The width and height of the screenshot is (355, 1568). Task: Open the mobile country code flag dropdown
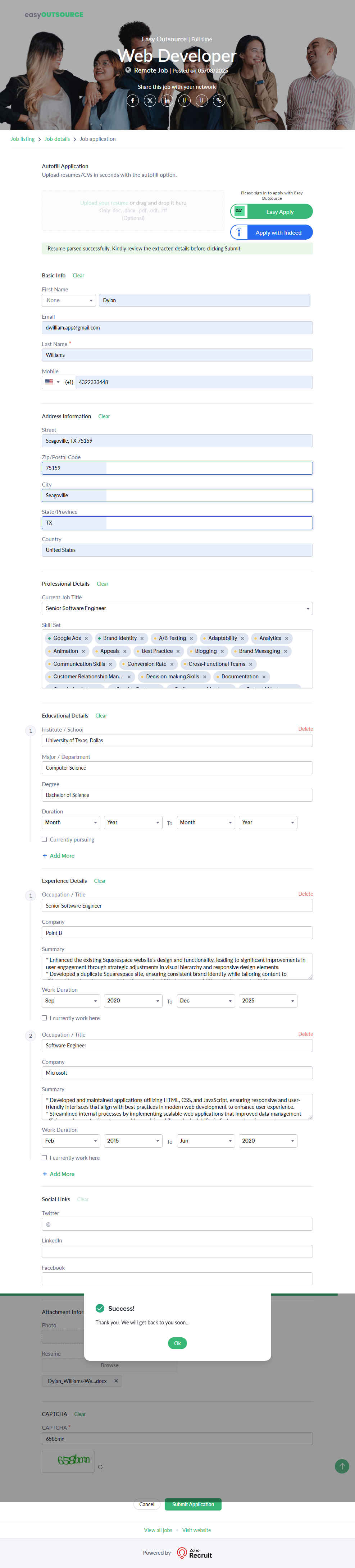(x=51, y=382)
